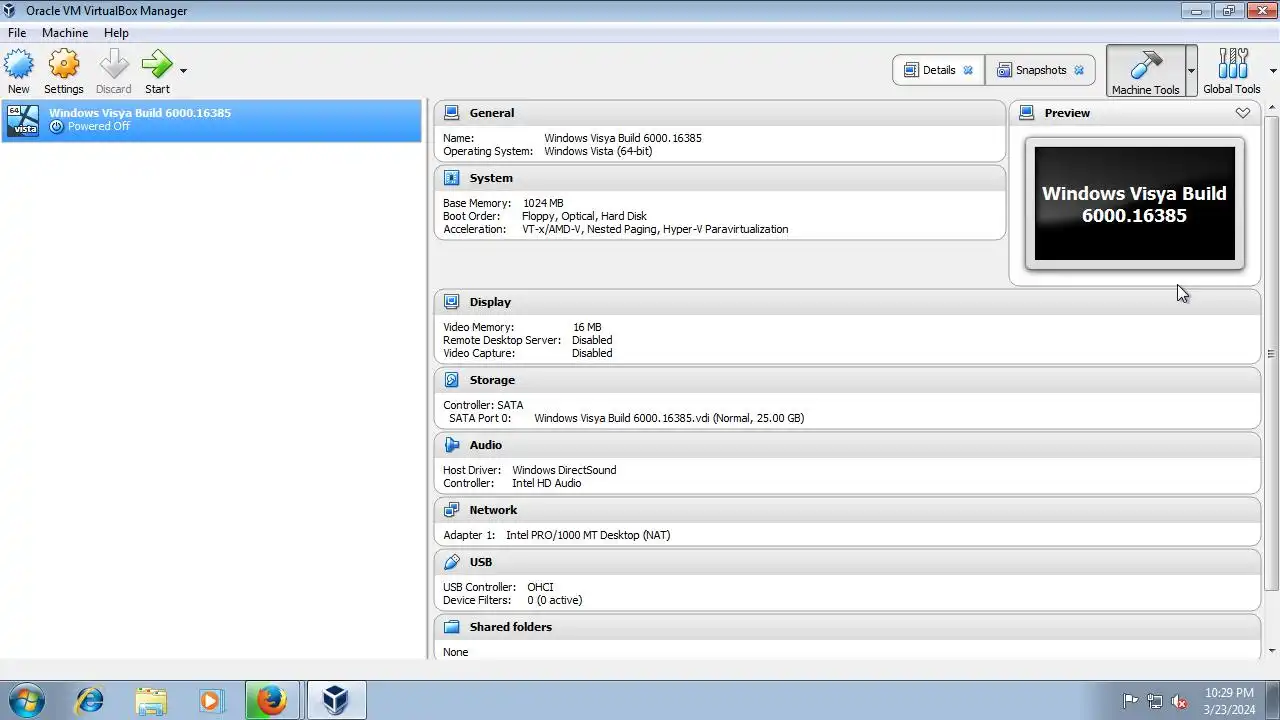Click the Video Memory value 16 MB
1280x720 pixels.
click(x=587, y=327)
